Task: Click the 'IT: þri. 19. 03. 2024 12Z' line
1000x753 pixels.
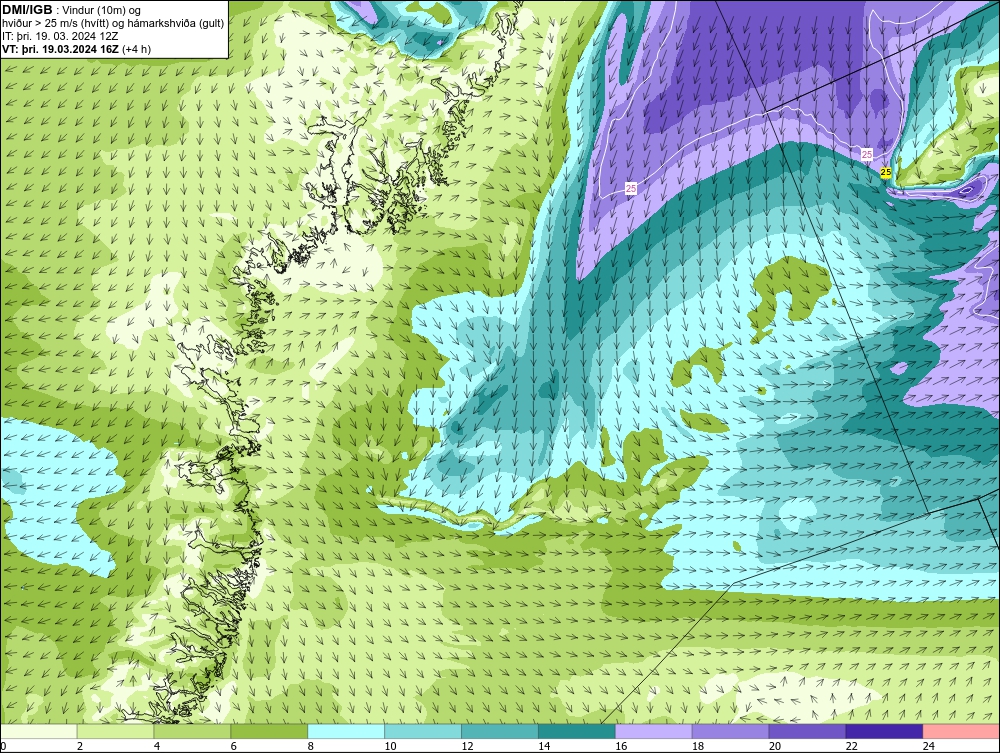Action: [x=60, y=36]
